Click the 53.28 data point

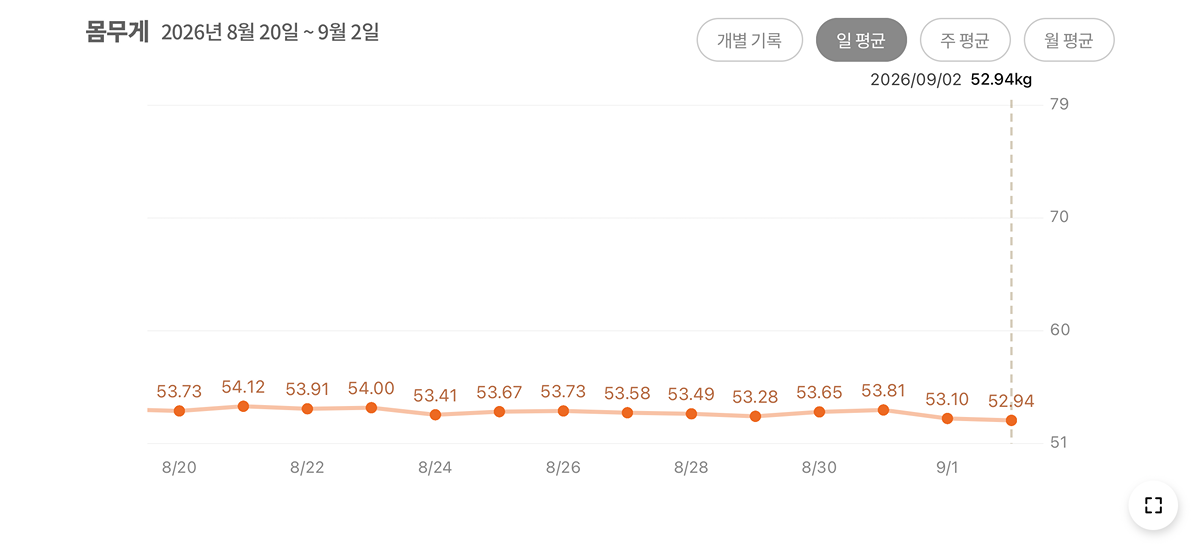click(x=755, y=416)
